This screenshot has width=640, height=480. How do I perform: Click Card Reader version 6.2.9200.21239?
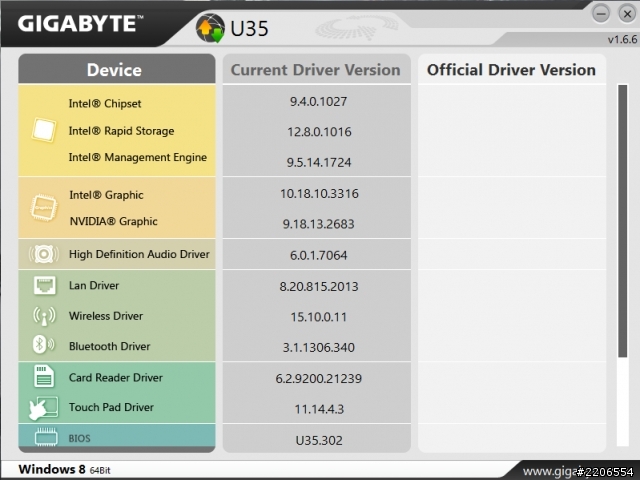click(x=319, y=379)
